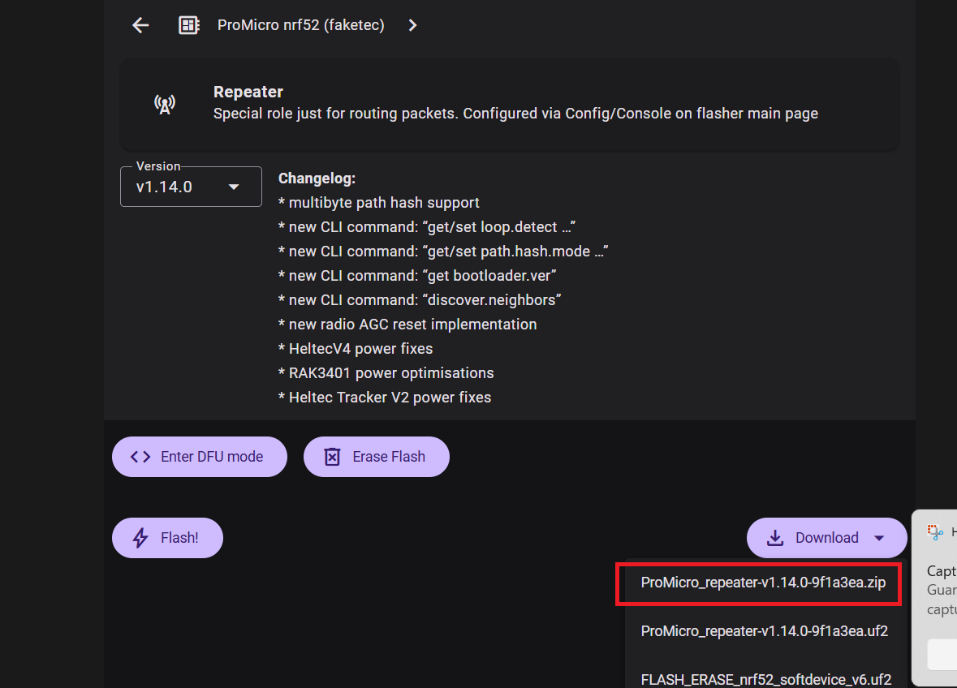Click the code brackets icon on Enter DFU mode

click(x=141, y=457)
